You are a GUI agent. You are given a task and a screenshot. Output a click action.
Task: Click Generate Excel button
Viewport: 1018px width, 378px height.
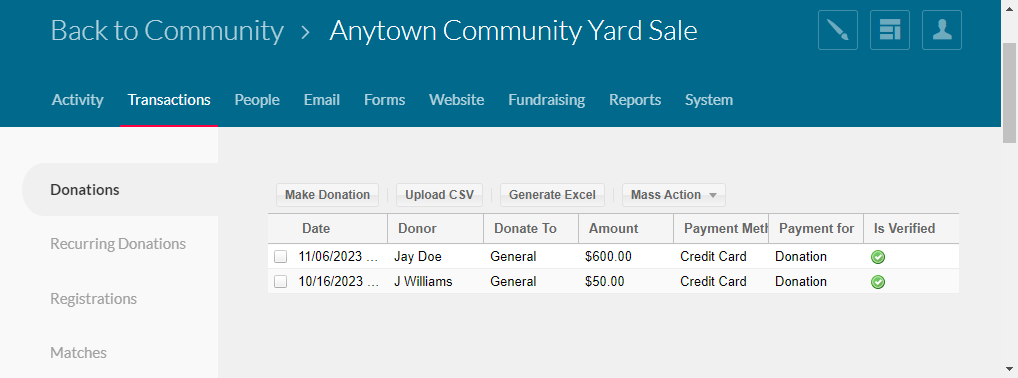pyautogui.click(x=552, y=195)
